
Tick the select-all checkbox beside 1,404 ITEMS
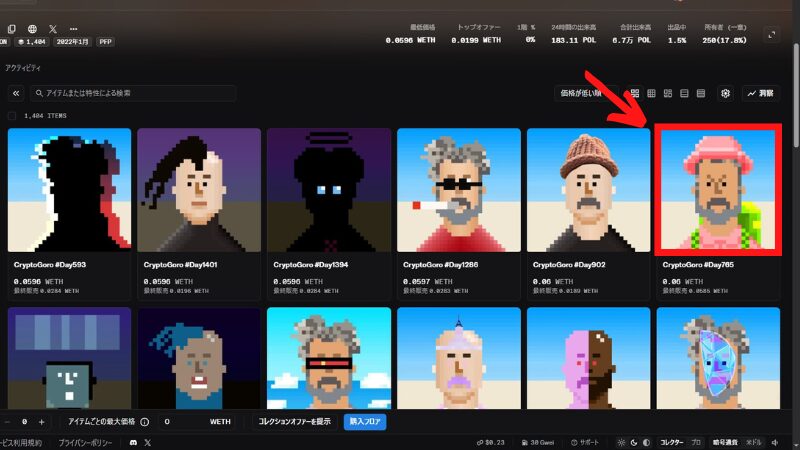[12, 116]
